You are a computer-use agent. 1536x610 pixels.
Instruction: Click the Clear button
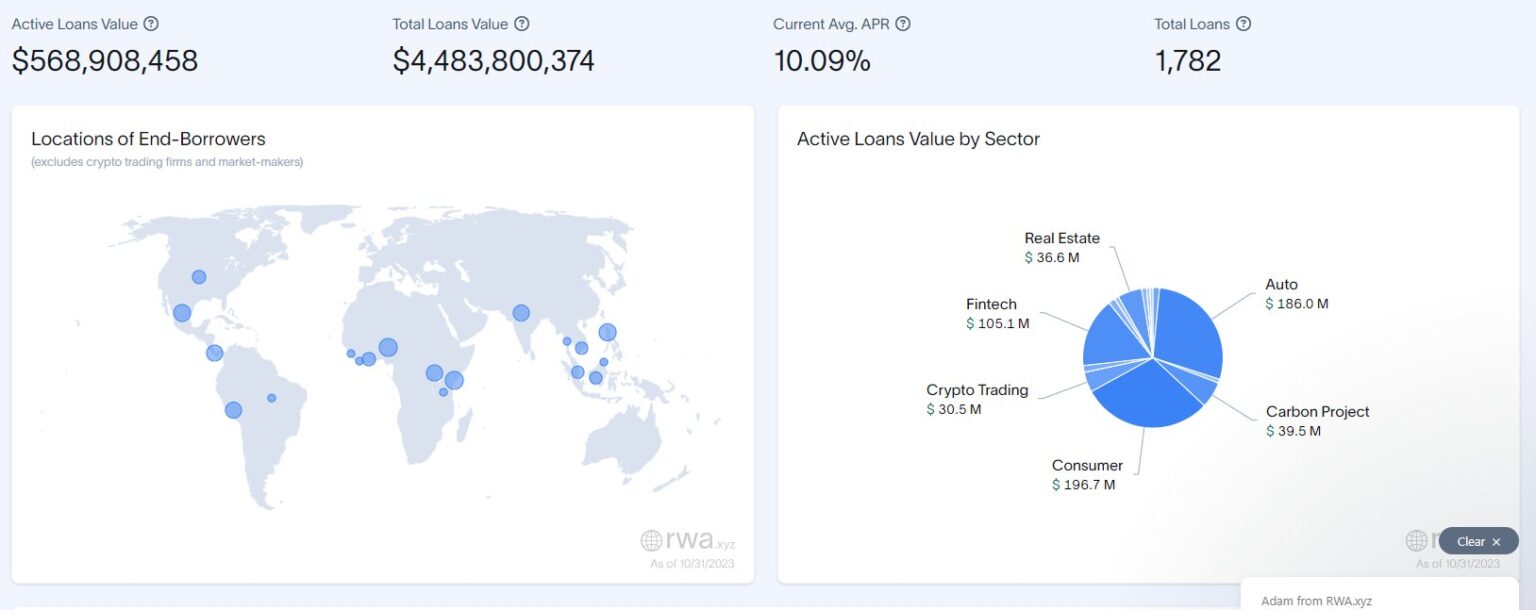tap(1470, 542)
